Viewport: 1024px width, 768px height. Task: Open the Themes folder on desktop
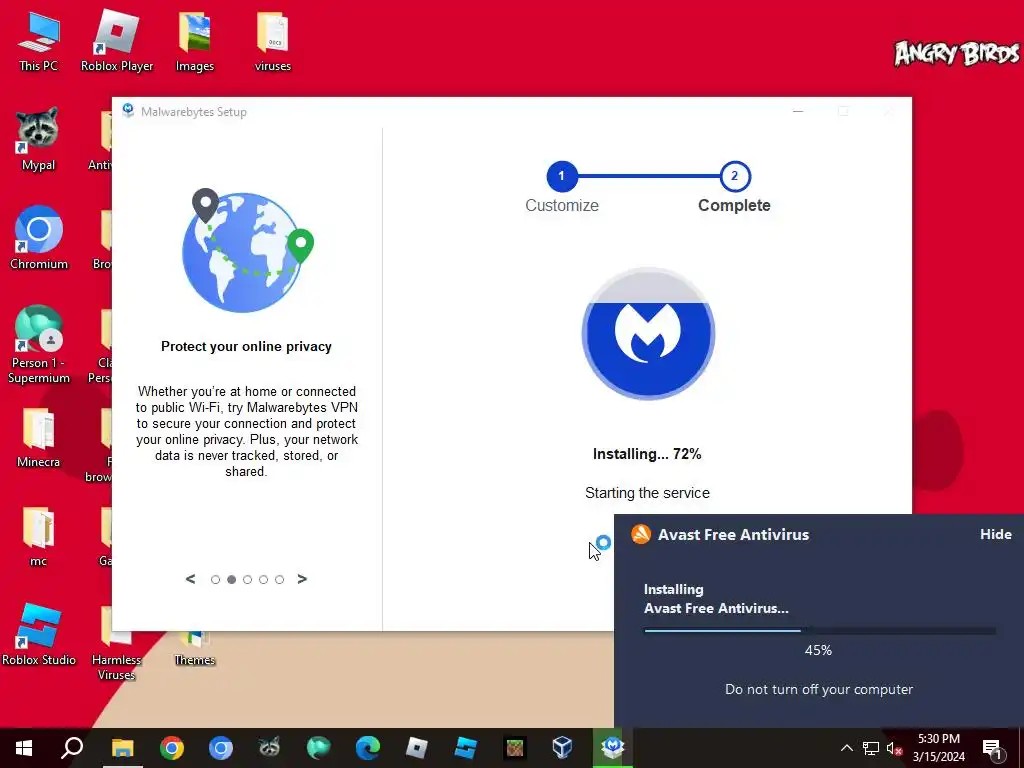[x=195, y=650]
